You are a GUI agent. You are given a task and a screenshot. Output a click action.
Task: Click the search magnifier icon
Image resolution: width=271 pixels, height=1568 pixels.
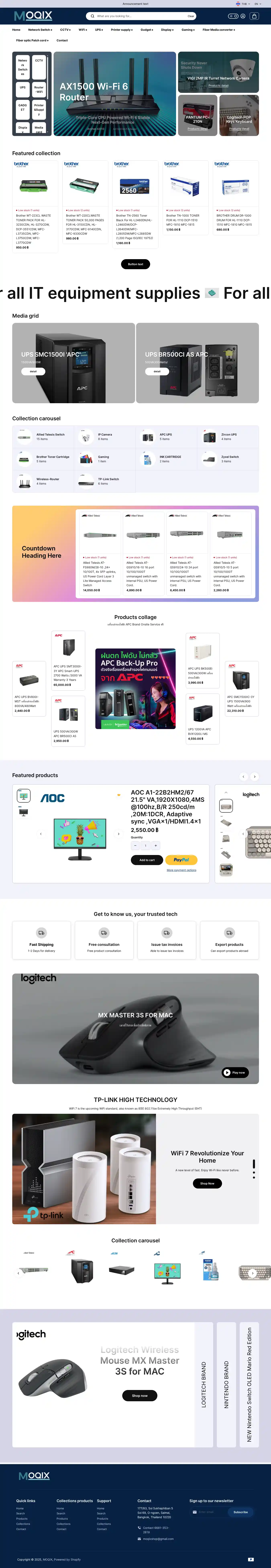click(92, 16)
